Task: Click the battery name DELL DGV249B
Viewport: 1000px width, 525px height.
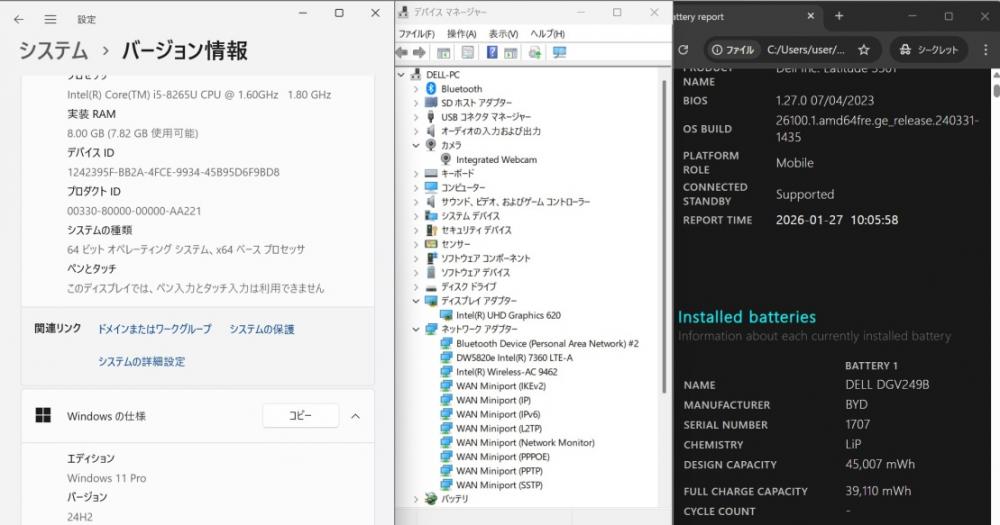Action: (887, 385)
